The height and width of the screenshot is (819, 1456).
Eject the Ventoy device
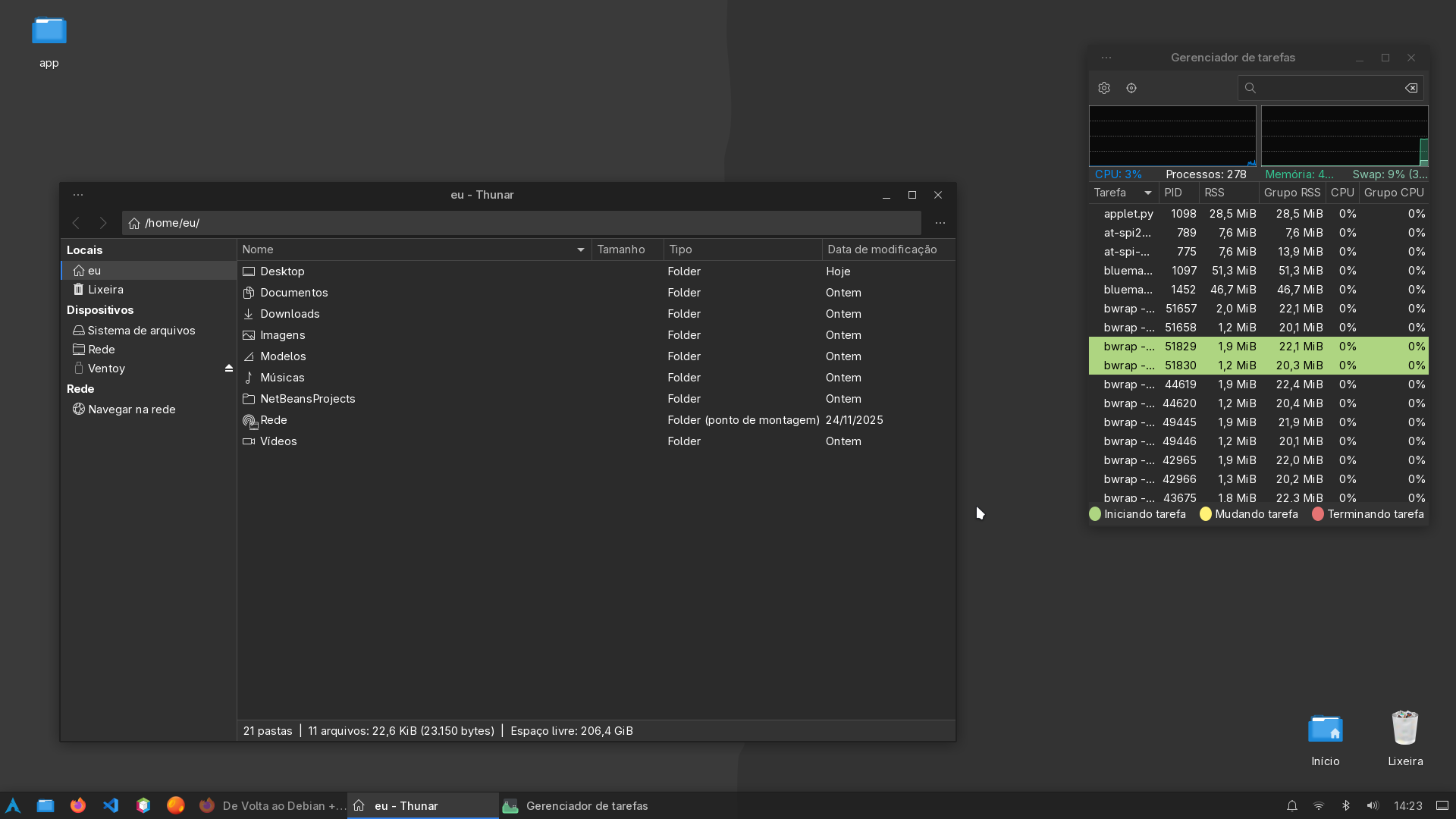pyautogui.click(x=228, y=369)
